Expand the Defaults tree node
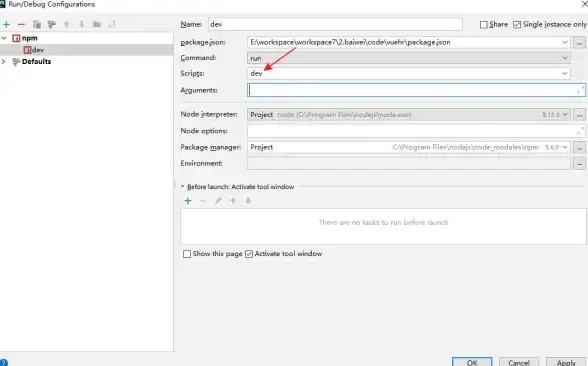The height and width of the screenshot is (366, 588). pyautogui.click(x=4, y=62)
